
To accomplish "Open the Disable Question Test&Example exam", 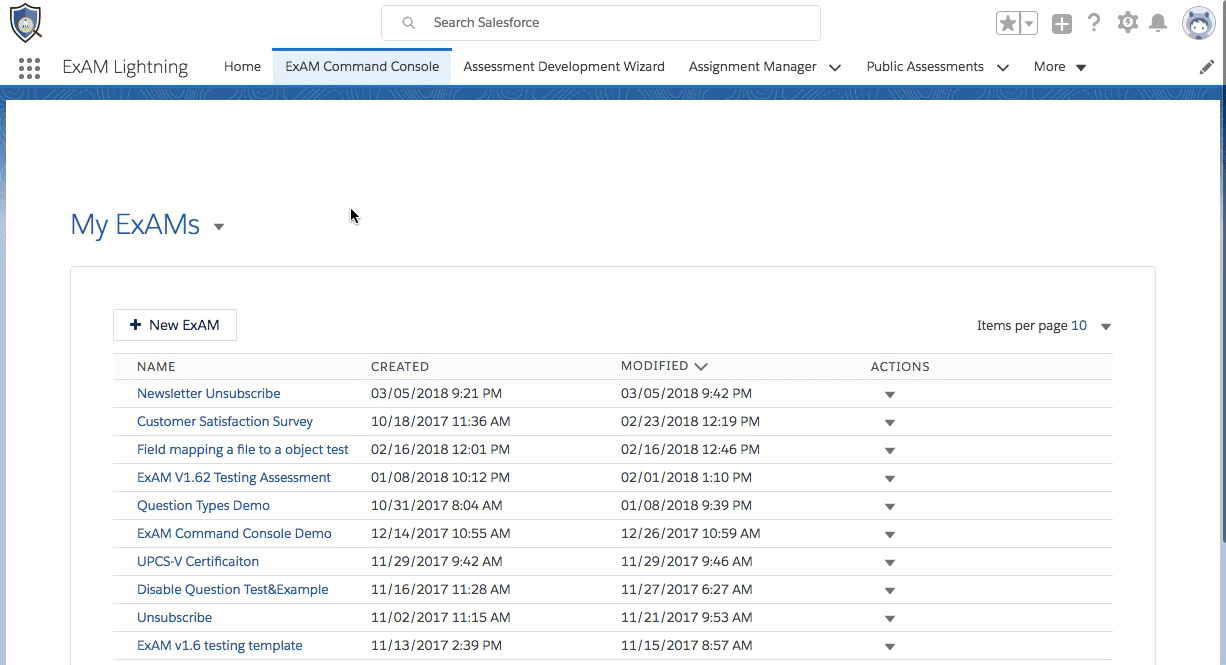I will tap(233, 589).
